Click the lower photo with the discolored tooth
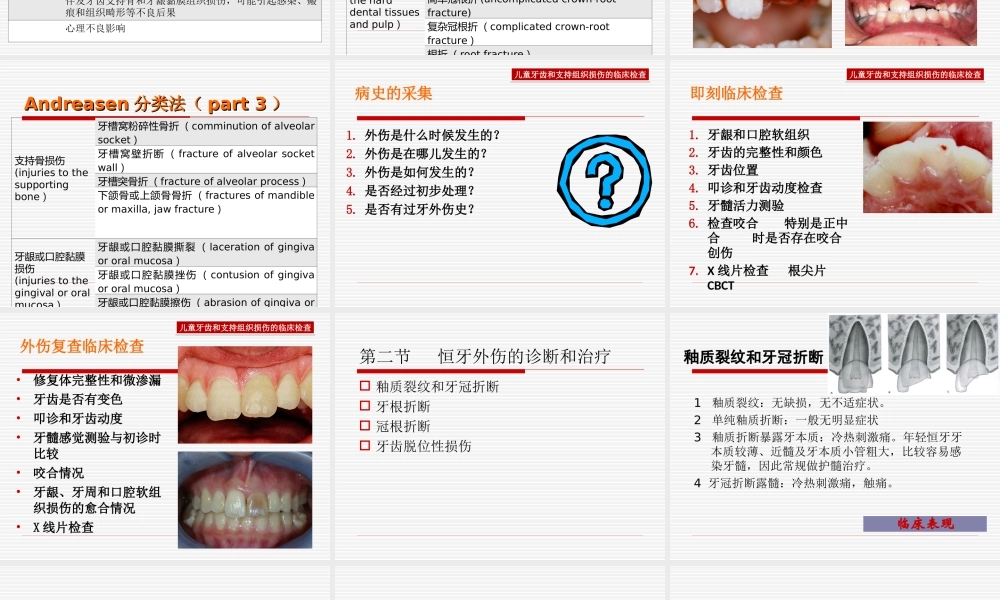This screenshot has height=600, width=1000. pyautogui.click(x=245, y=500)
